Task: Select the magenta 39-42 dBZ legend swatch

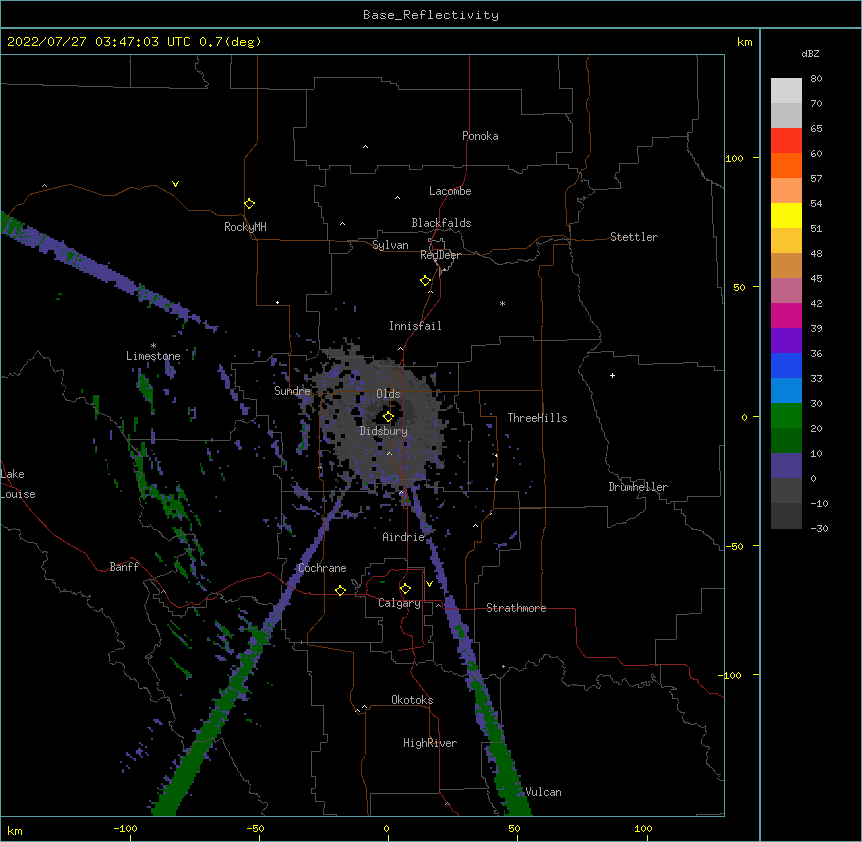Action: 786,315
